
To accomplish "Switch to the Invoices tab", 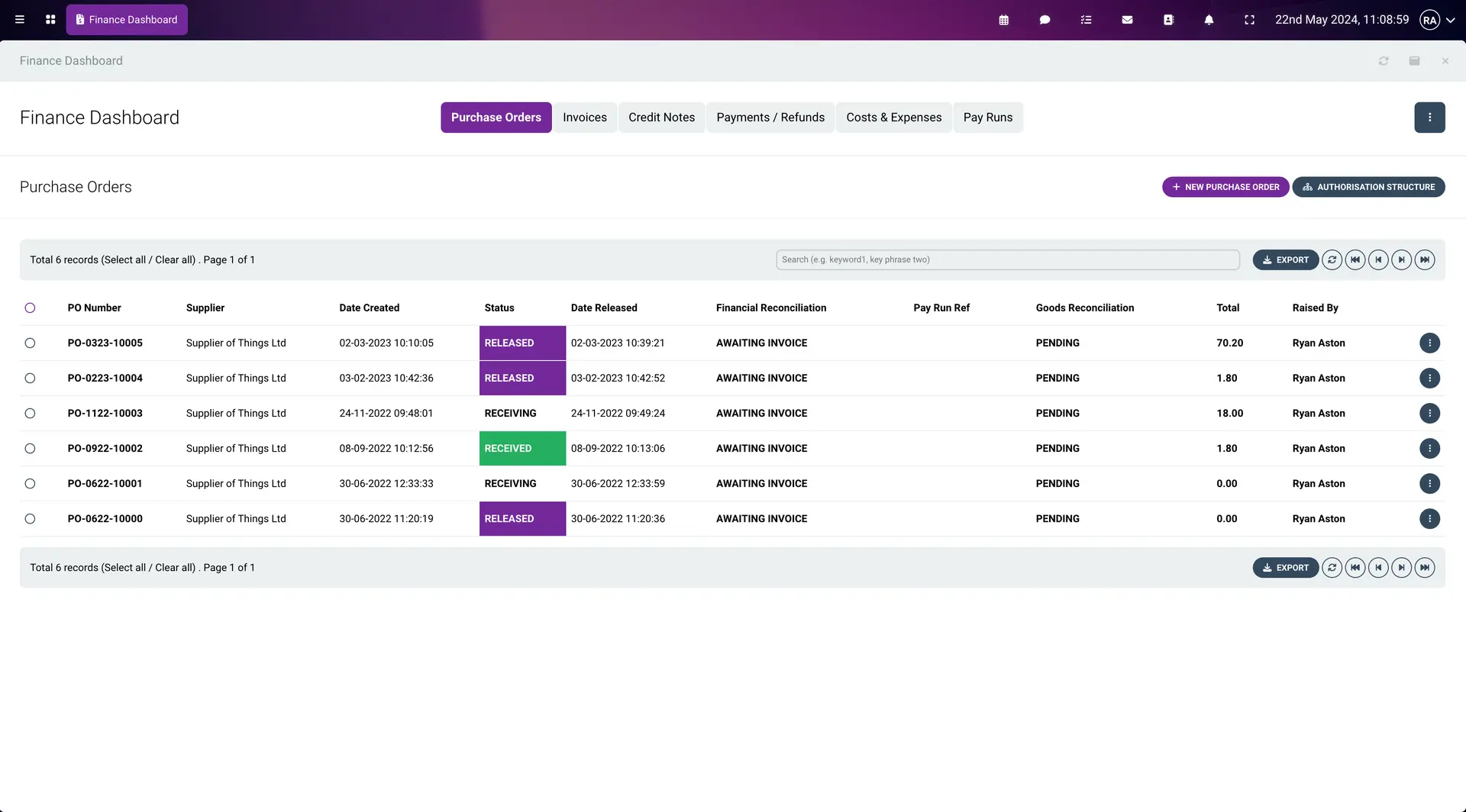I will 584,118.
